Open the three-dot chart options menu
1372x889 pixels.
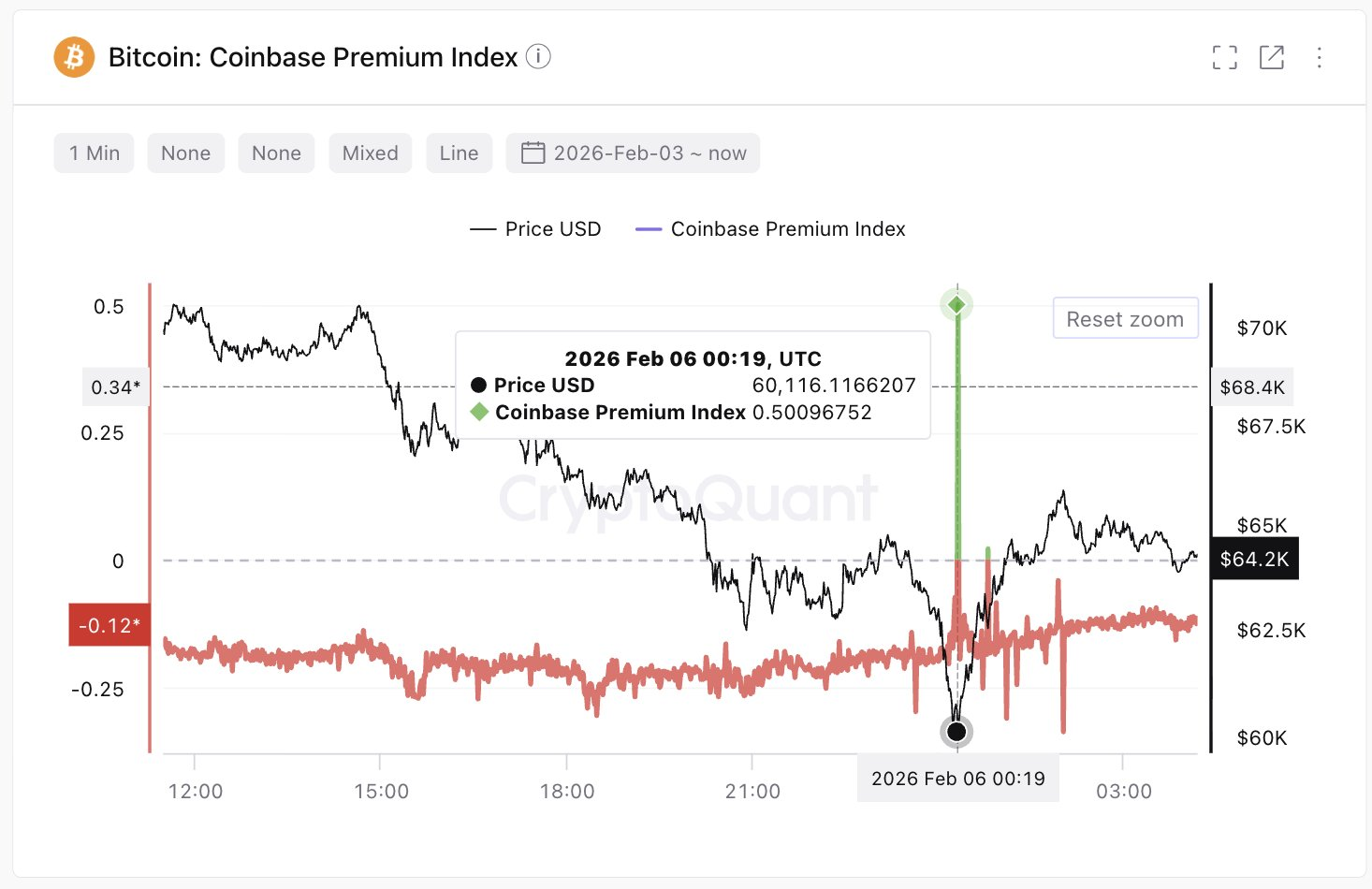pyautogui.click(x=1320, y=57)
